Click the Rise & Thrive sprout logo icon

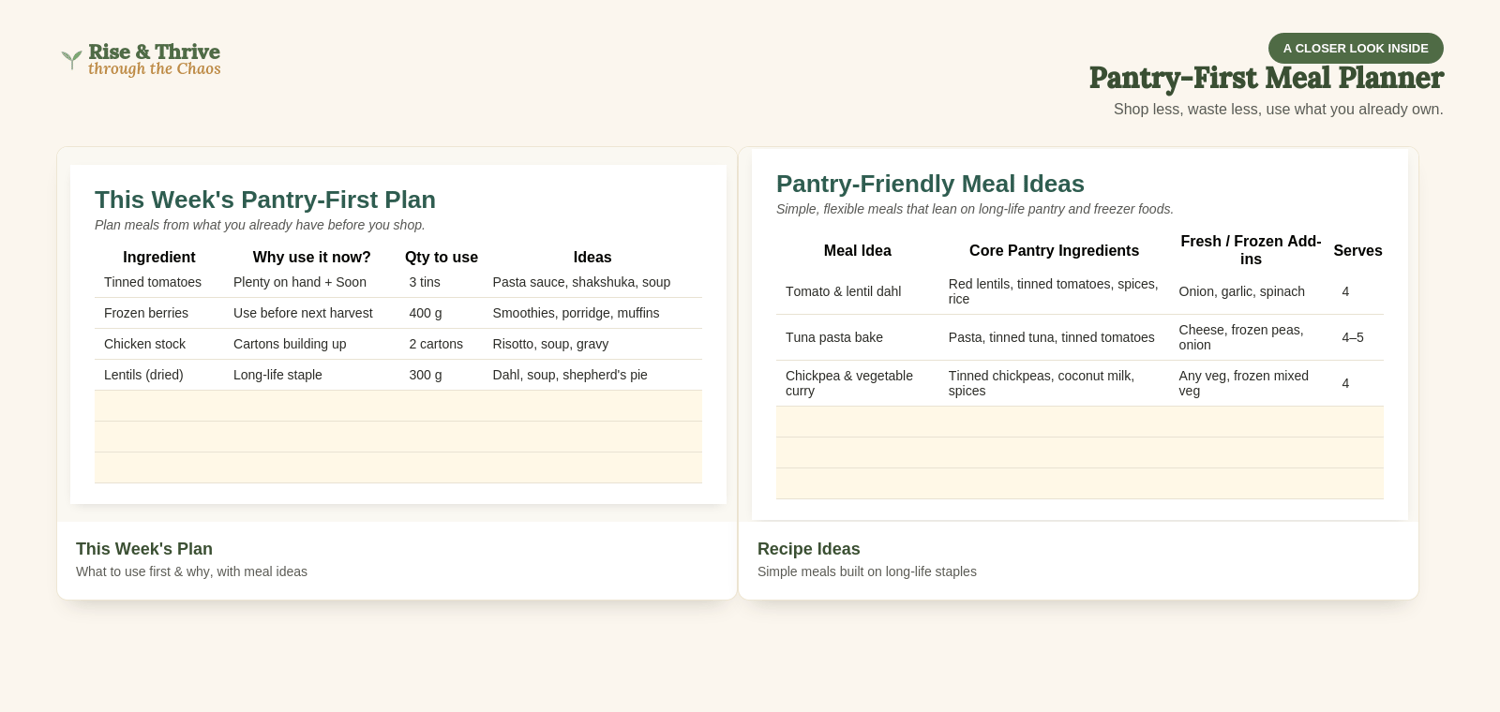71,60
